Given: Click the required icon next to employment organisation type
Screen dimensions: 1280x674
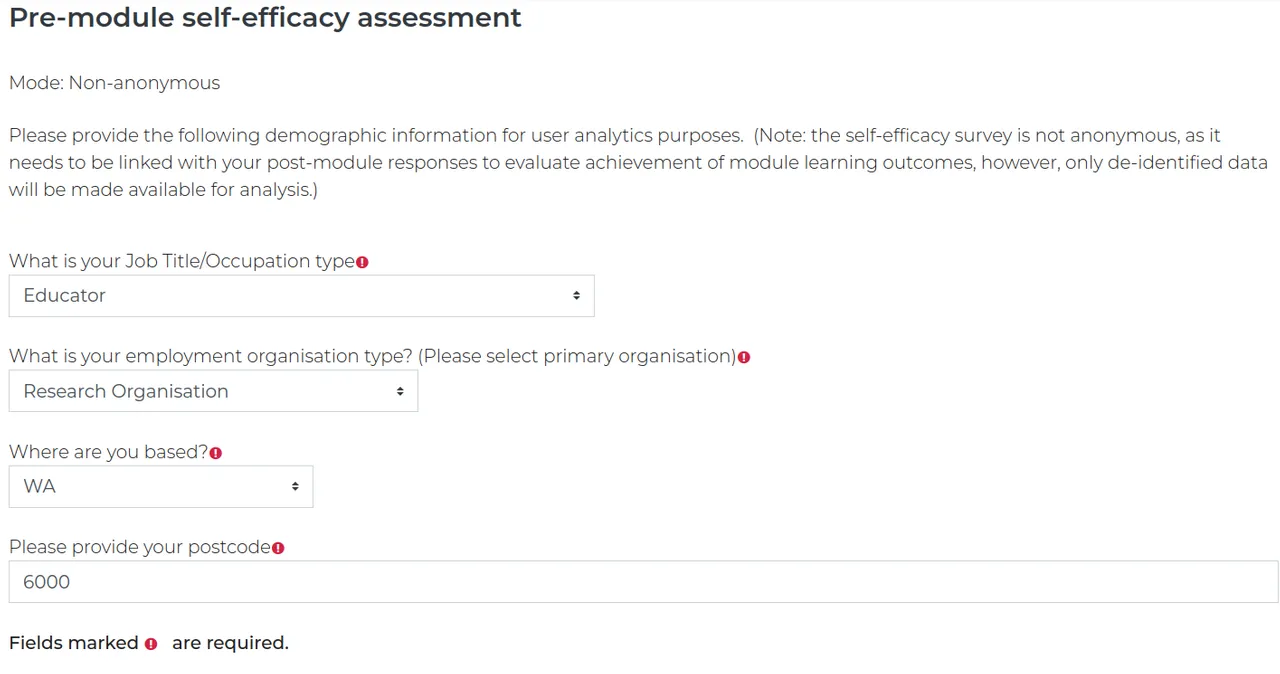Looking at the screenshot, I should tap(744, 357).
